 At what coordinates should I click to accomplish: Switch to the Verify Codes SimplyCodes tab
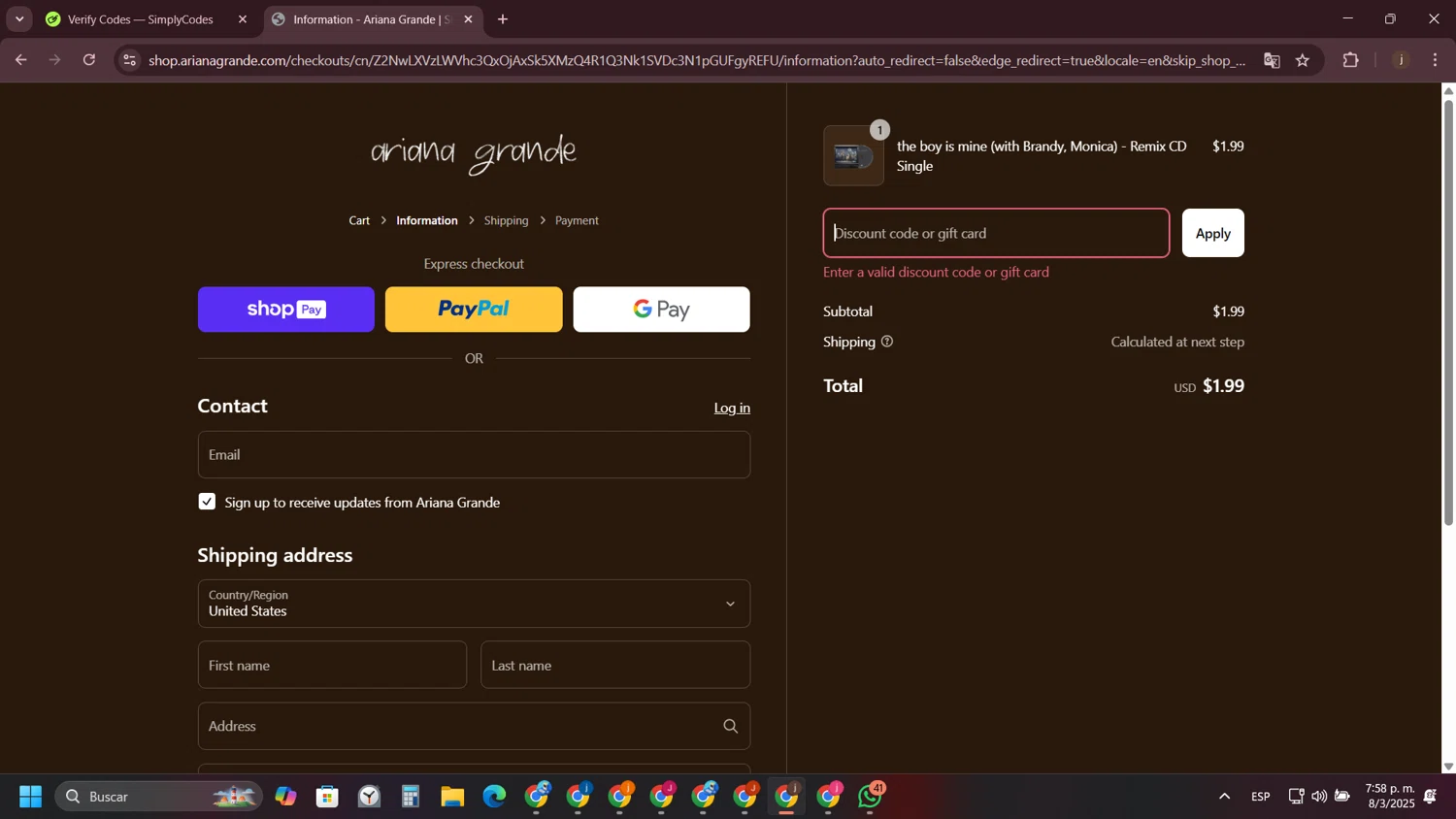140,19
